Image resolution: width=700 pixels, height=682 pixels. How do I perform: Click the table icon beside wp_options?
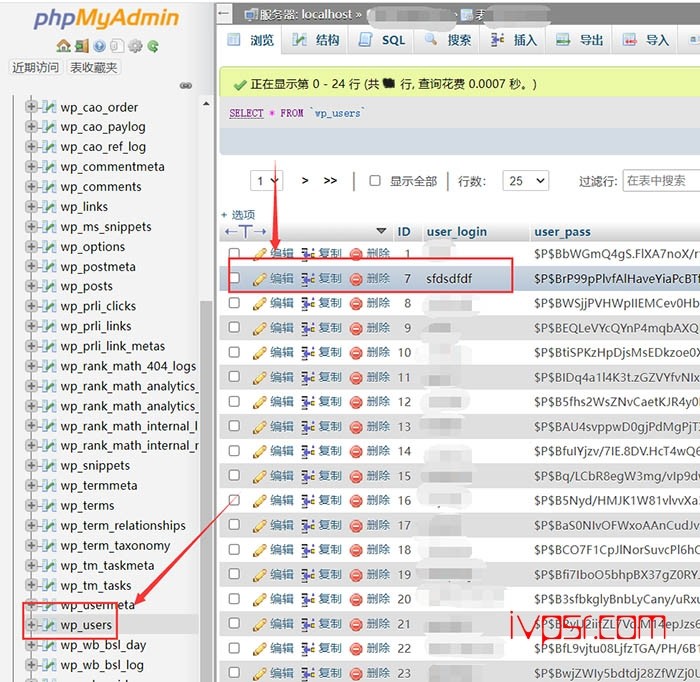point(50,247)
